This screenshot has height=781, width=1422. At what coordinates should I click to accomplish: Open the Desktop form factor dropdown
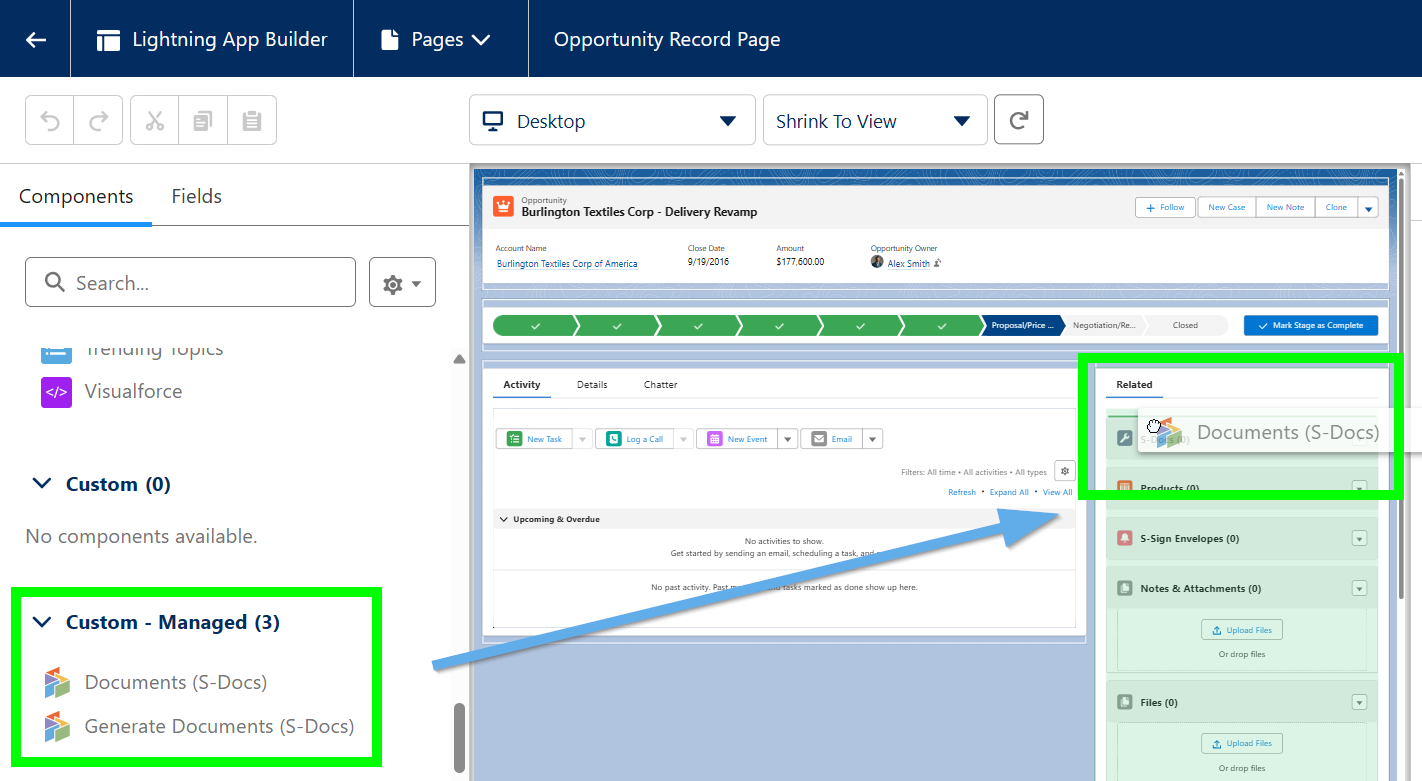pos(611,121)
